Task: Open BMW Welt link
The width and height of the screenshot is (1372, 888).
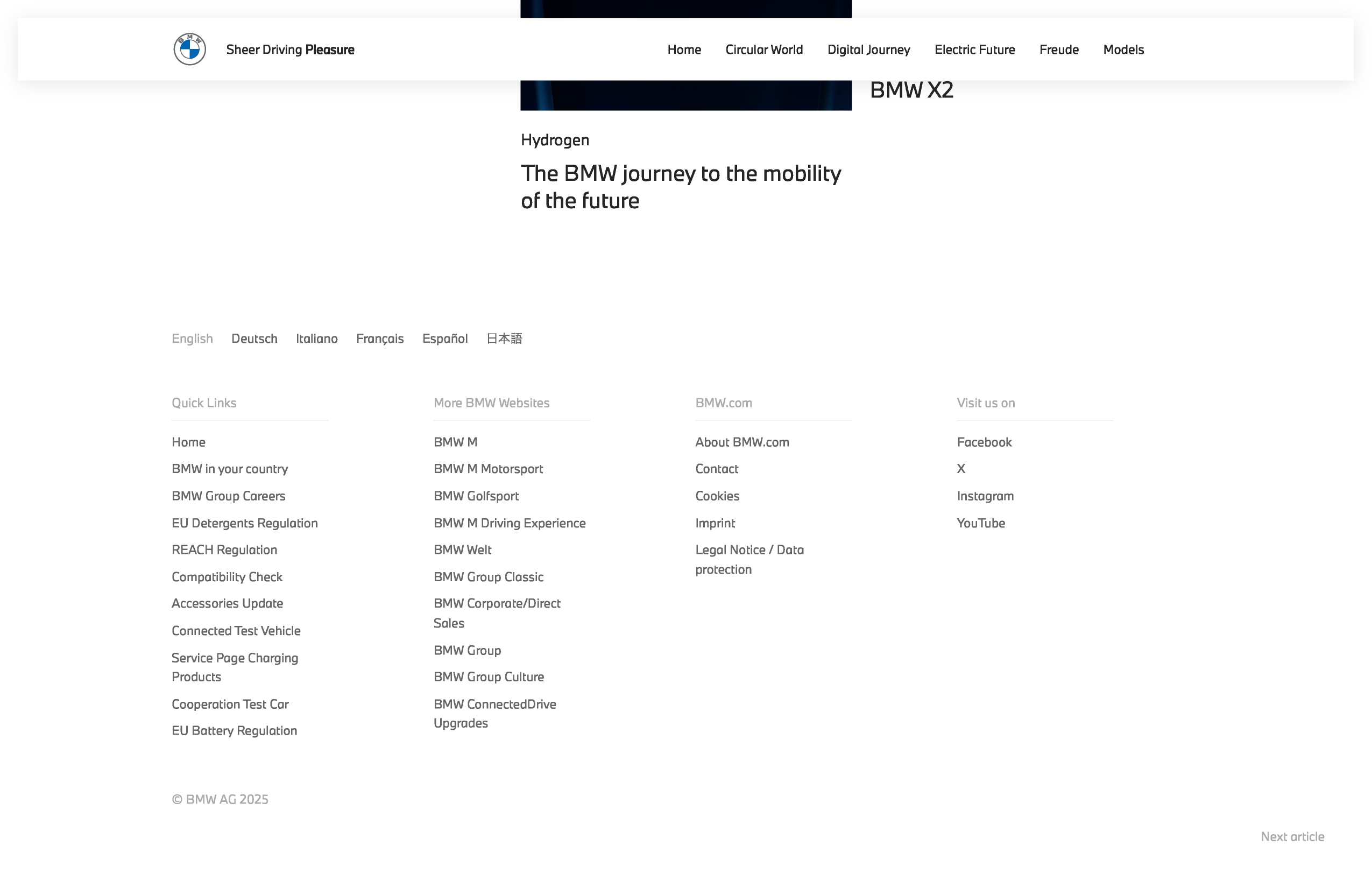Action: (462, 549)
